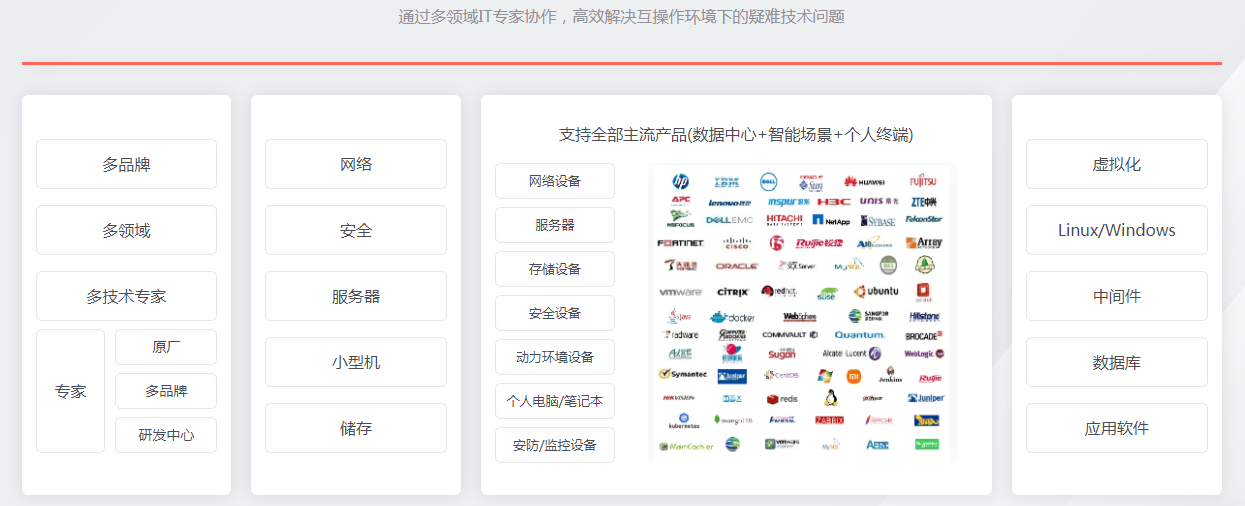The width and height of the screenshot is (1245, 506).
Task: Click the HP logo
Action: pyautogui.click(x=680, y=182)
